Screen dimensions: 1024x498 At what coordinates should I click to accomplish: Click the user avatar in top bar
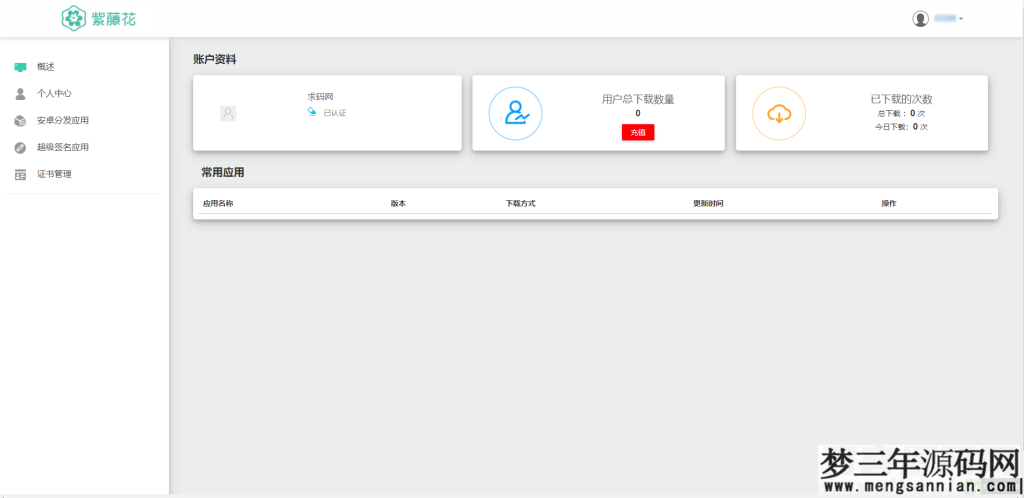tap(920, 19)
